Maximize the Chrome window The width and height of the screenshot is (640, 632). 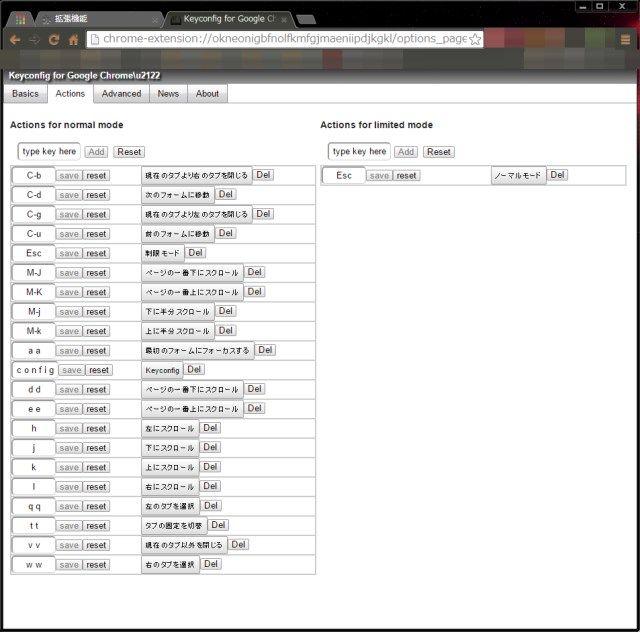click(600, 7)
